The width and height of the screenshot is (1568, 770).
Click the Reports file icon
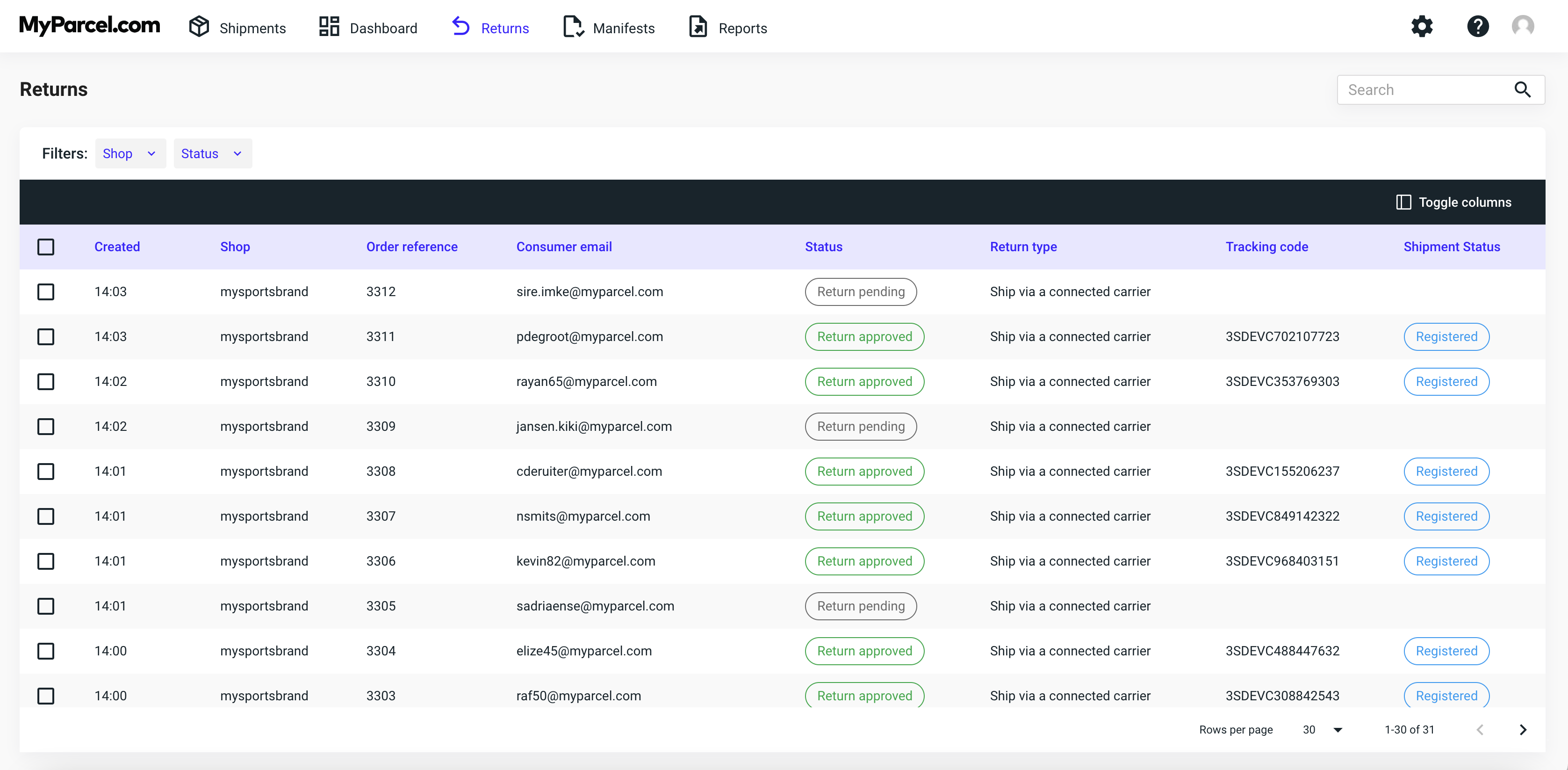click(698, 27)
